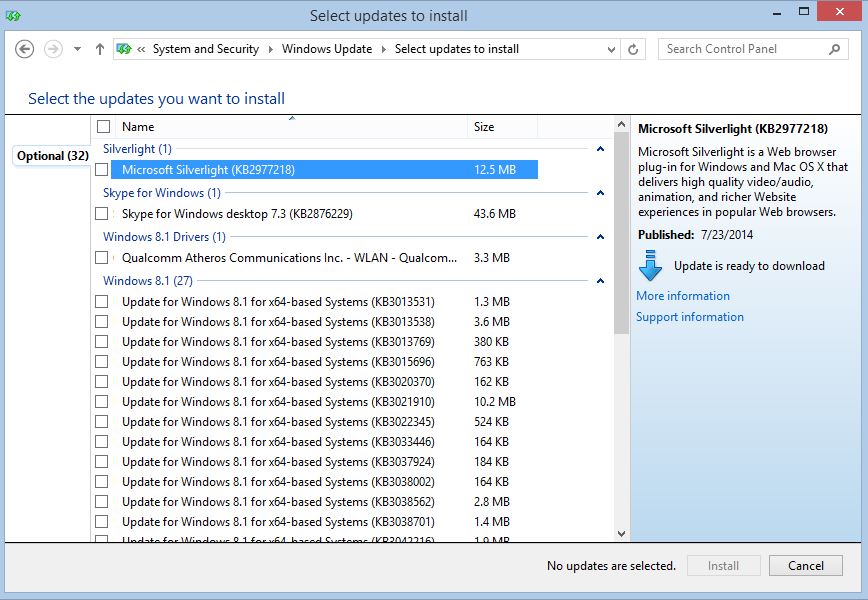This screenshot has height=600, width=868.
Task: Select the 'Select updates to install' breadcrumb
Action: (x=457, y=49)
